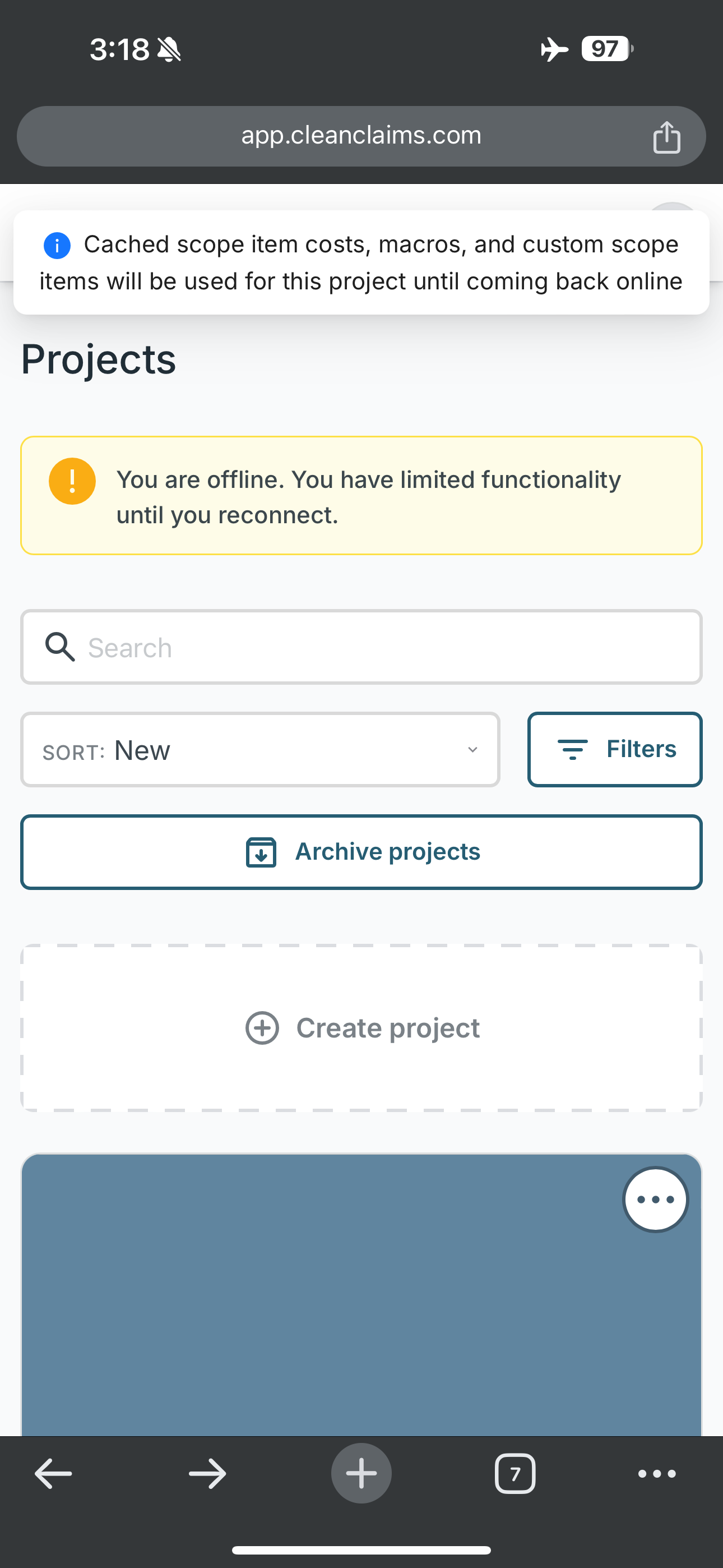Click the circled plus icon beside Create project
The height and width of the screenshot is (1568, 723).
(x=262, y=1028)
